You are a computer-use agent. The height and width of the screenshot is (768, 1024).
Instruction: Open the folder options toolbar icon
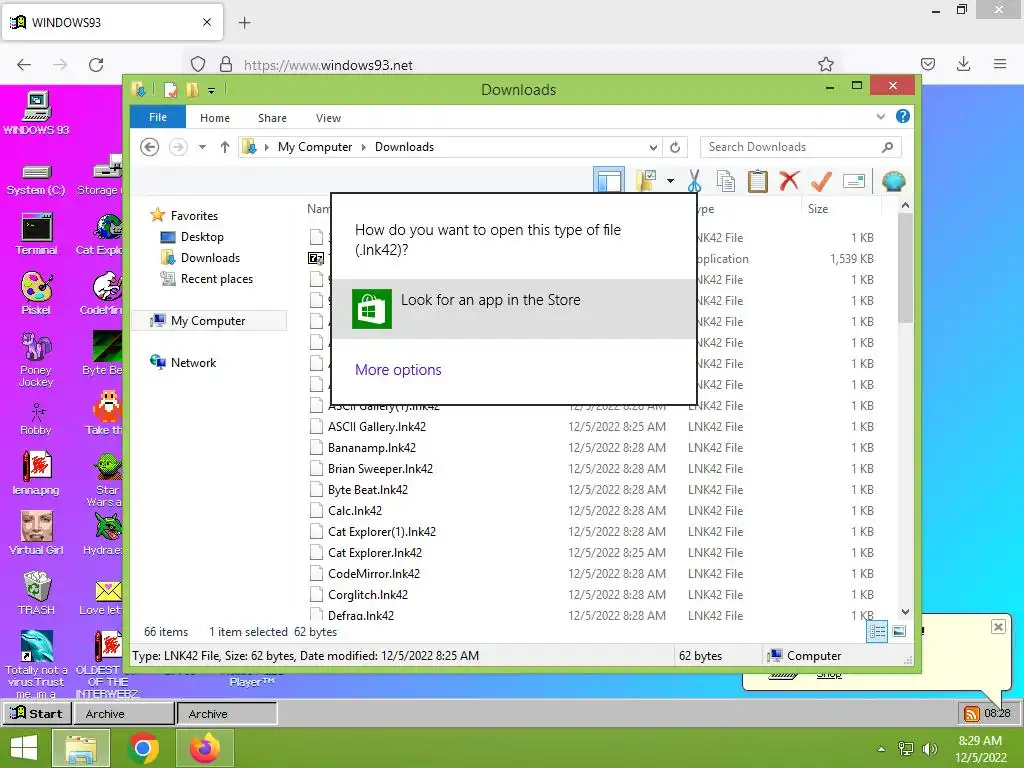pyautogui.click(x=646, y=180)
